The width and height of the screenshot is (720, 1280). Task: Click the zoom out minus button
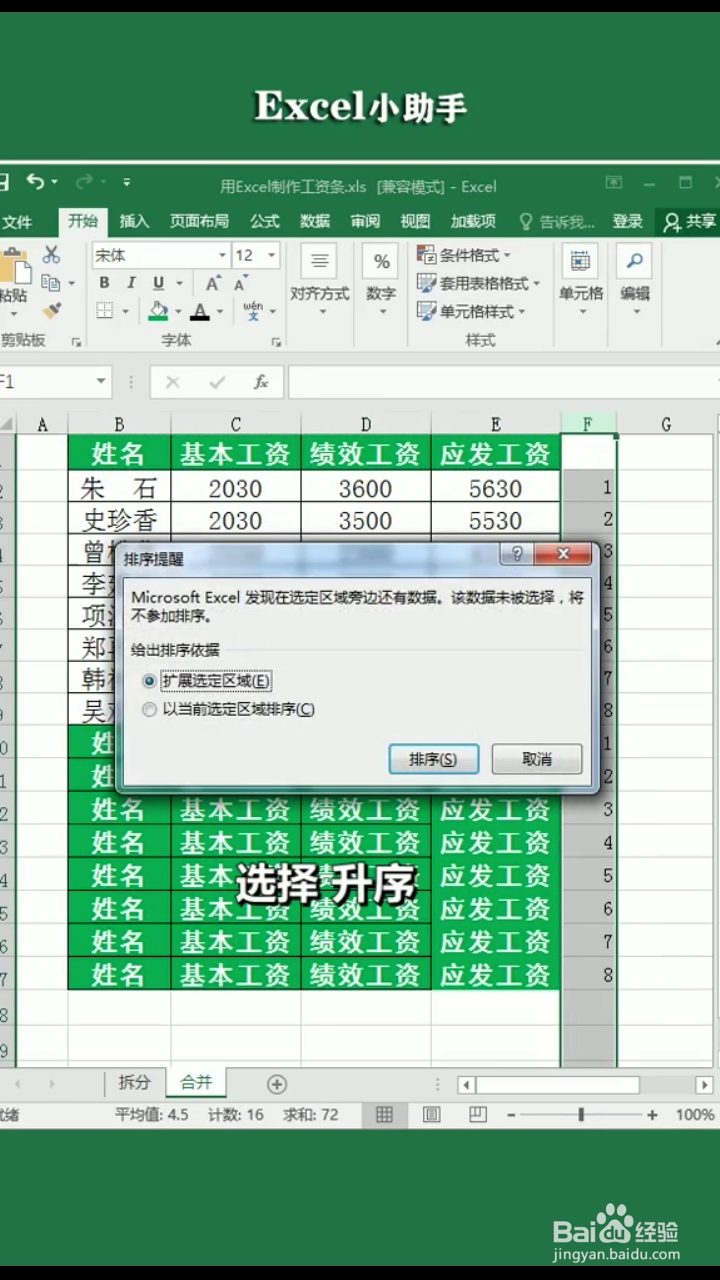[x=510, y=1114]
